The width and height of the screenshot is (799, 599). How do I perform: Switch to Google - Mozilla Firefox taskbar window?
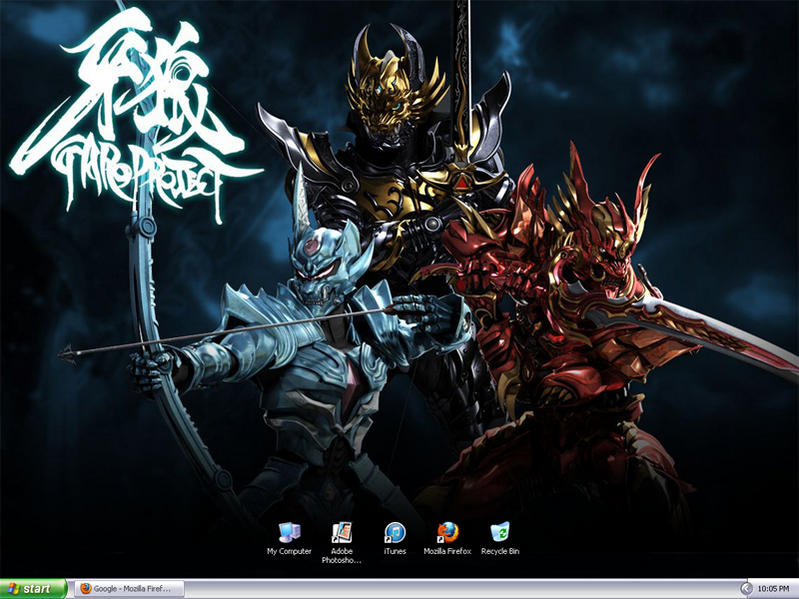tap(130, 589)
